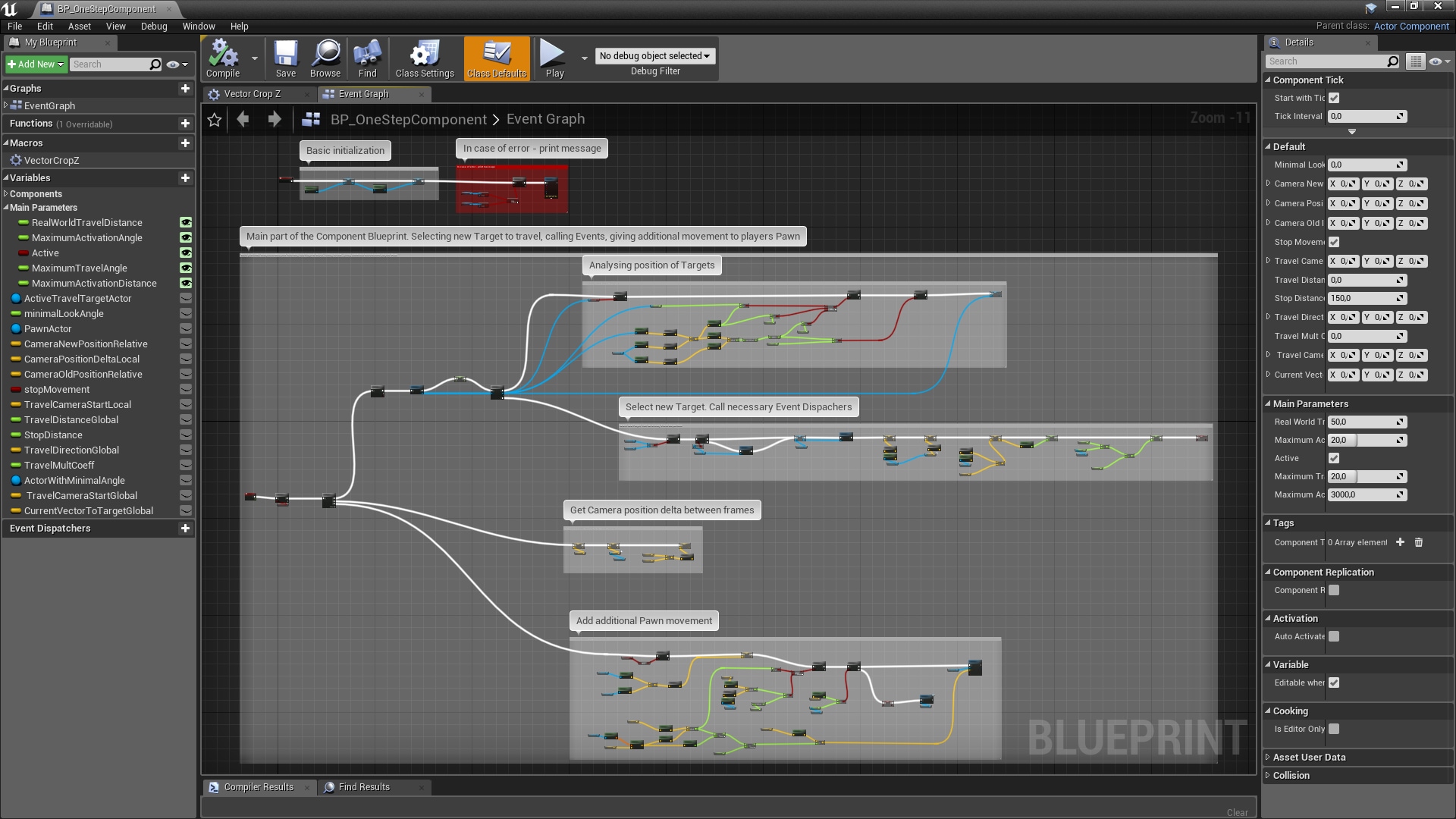This screenshot has height=819, width=1456.
Task: Toggle visibility eye next to RealWorldTravelDistance variable
Action: 187,222
